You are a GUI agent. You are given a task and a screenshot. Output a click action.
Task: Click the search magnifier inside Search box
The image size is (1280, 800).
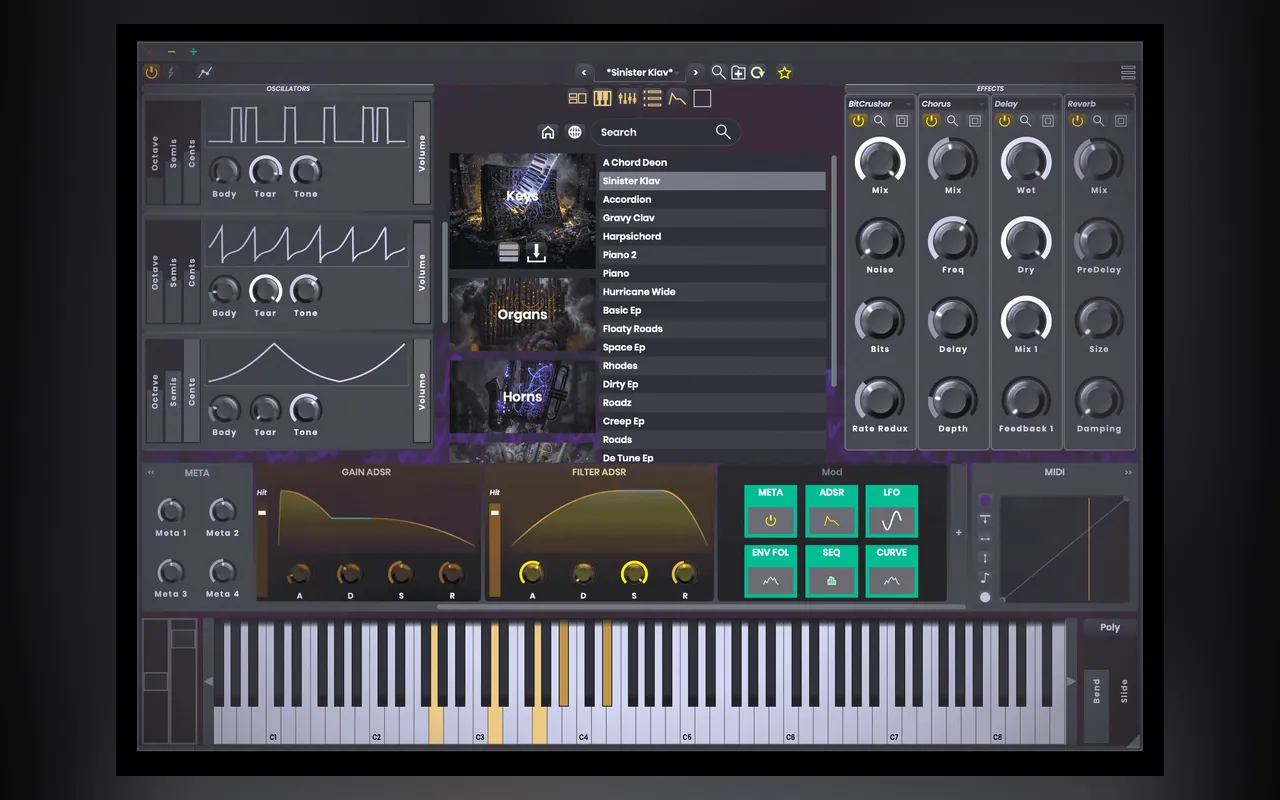[723, 132]
